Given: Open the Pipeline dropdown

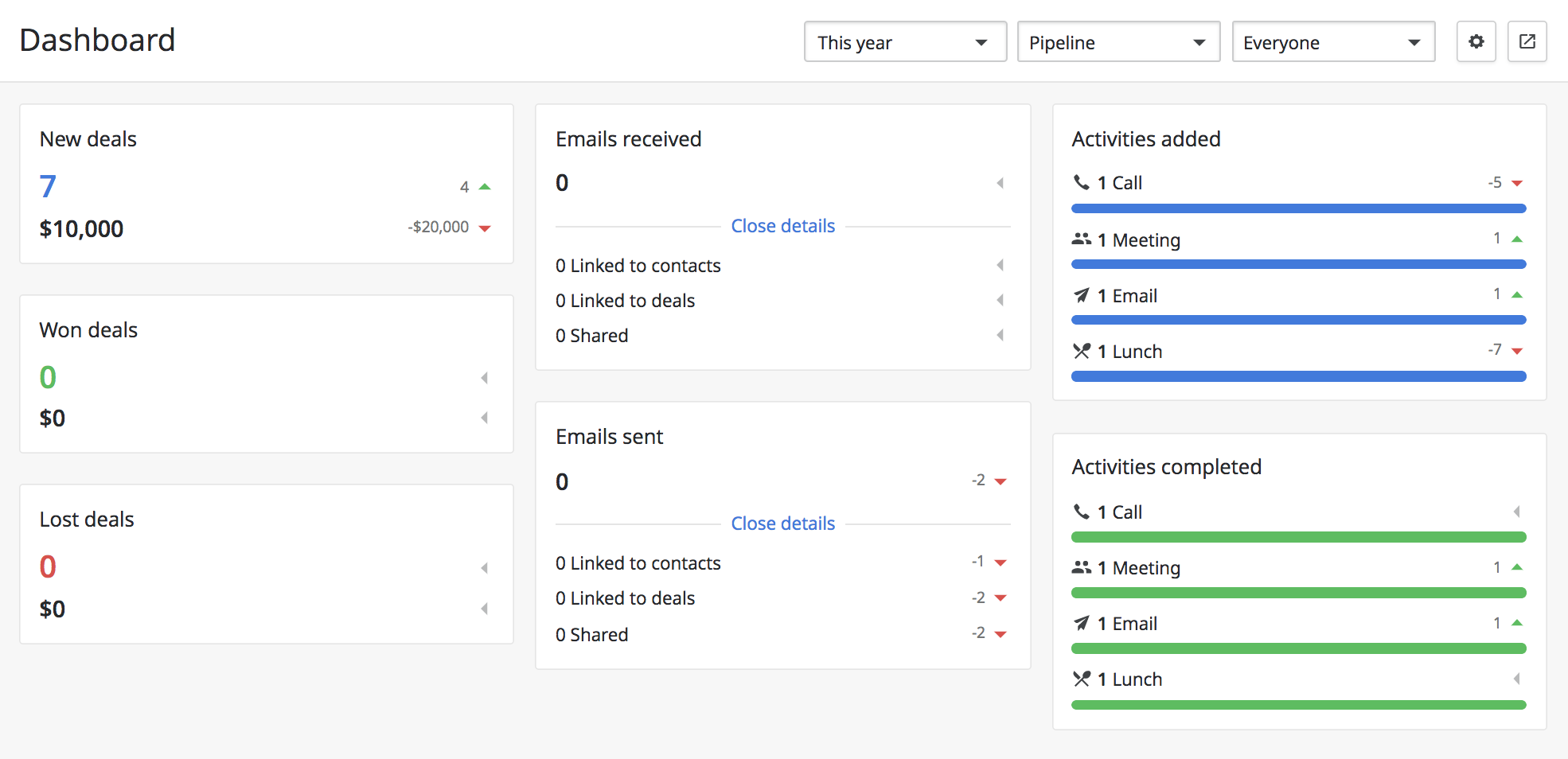Looking at the screenshot, I should 1118,42.
